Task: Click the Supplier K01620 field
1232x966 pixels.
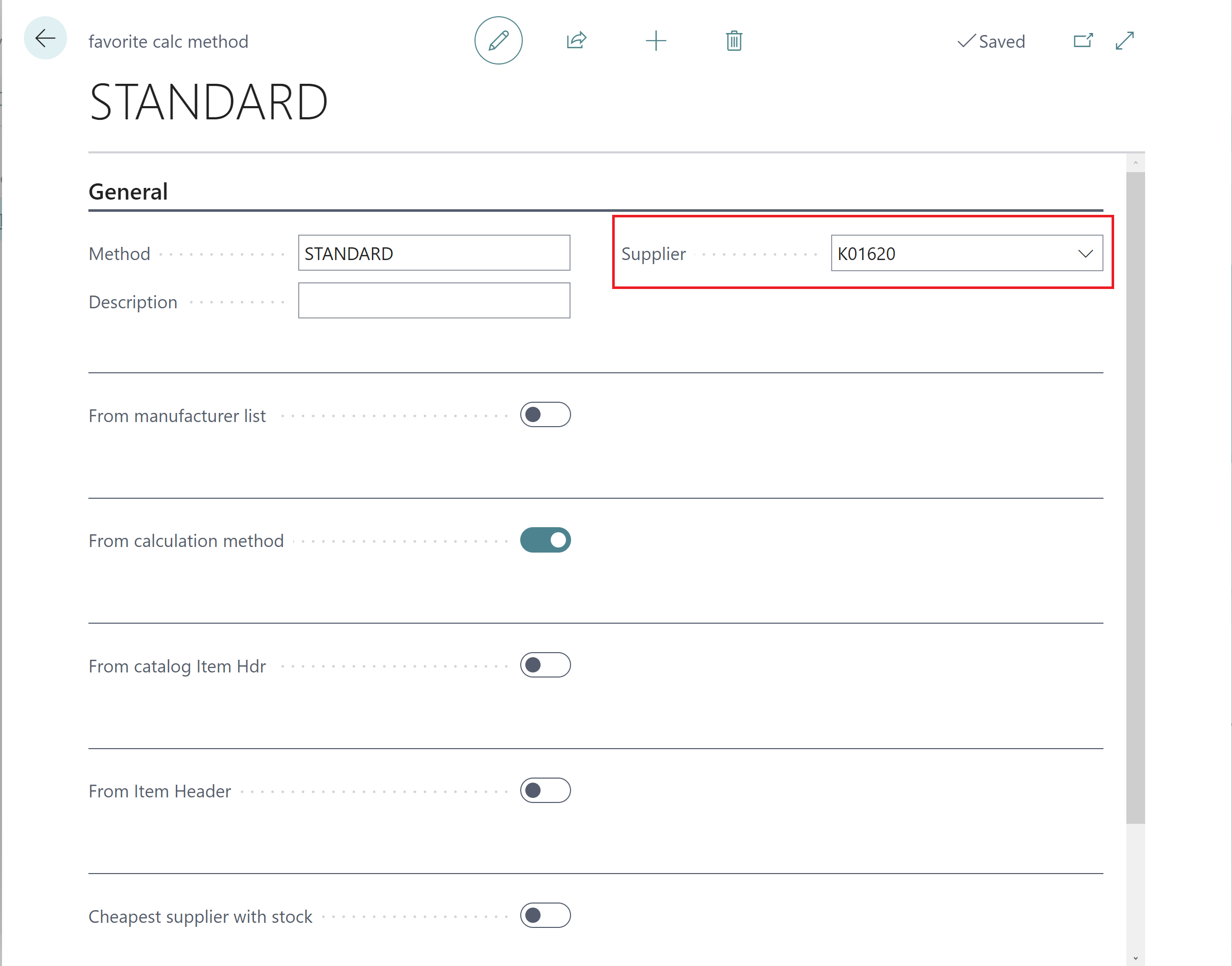Action: point(951,253)
